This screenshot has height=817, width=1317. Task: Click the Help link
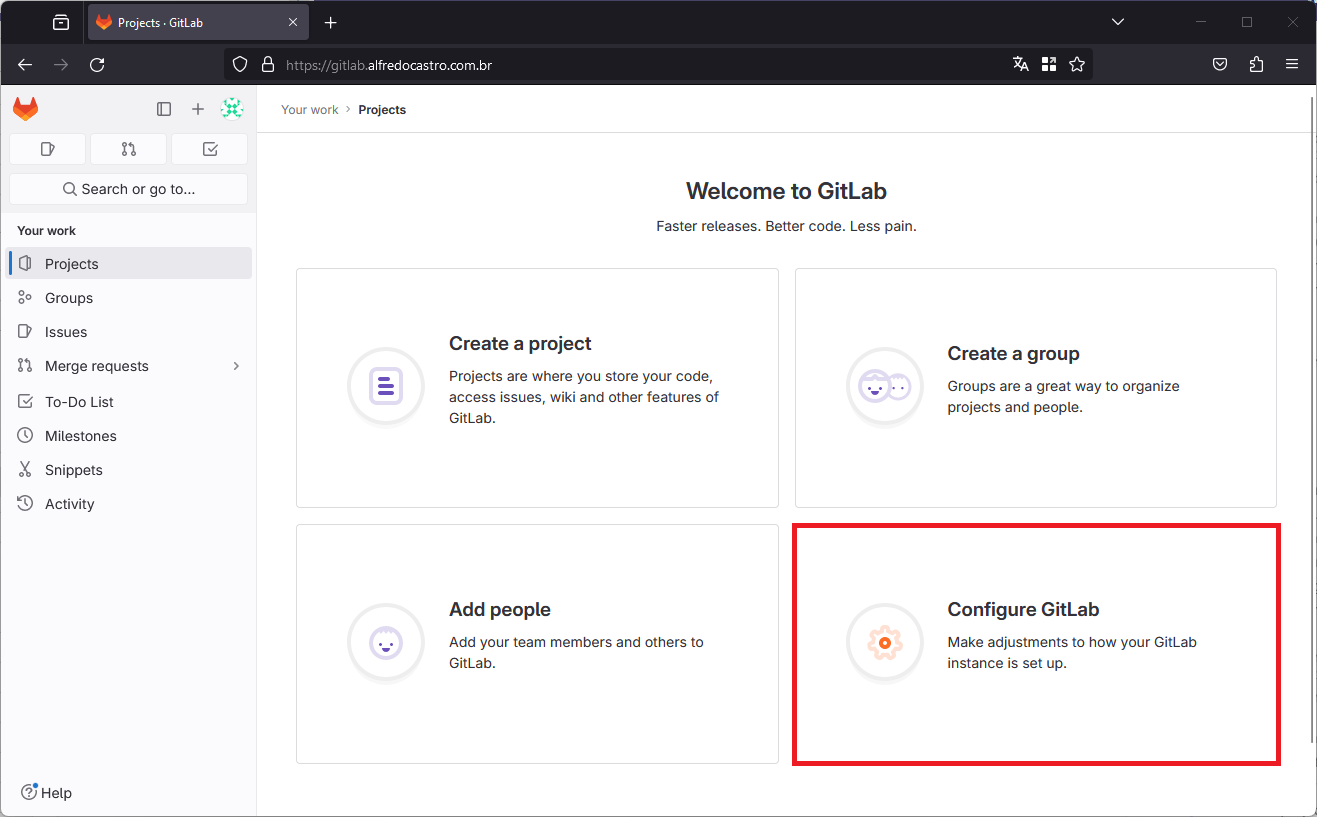[47, 793]
